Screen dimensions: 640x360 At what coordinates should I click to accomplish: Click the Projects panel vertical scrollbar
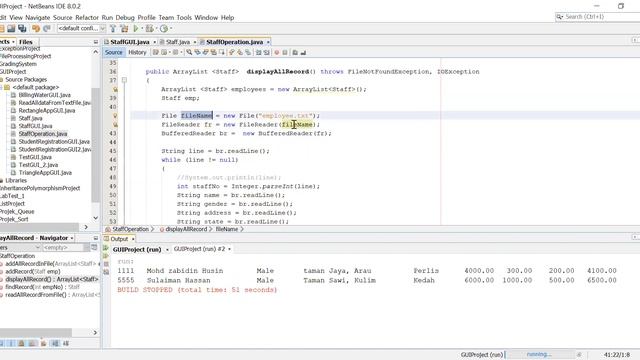point(96,144)
